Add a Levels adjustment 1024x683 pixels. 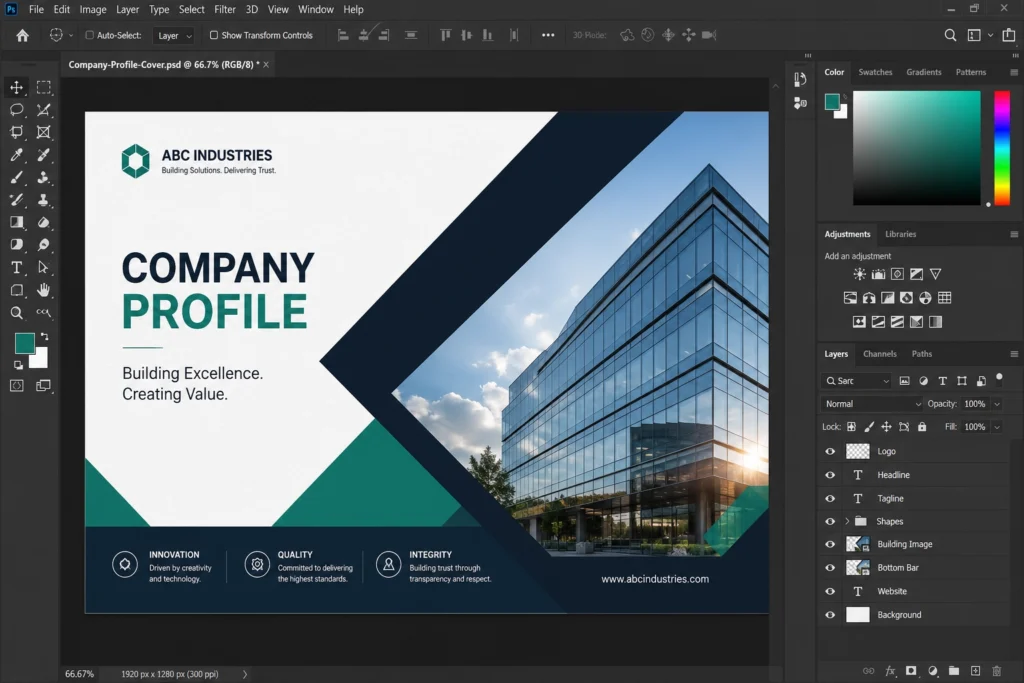point(878,274)
